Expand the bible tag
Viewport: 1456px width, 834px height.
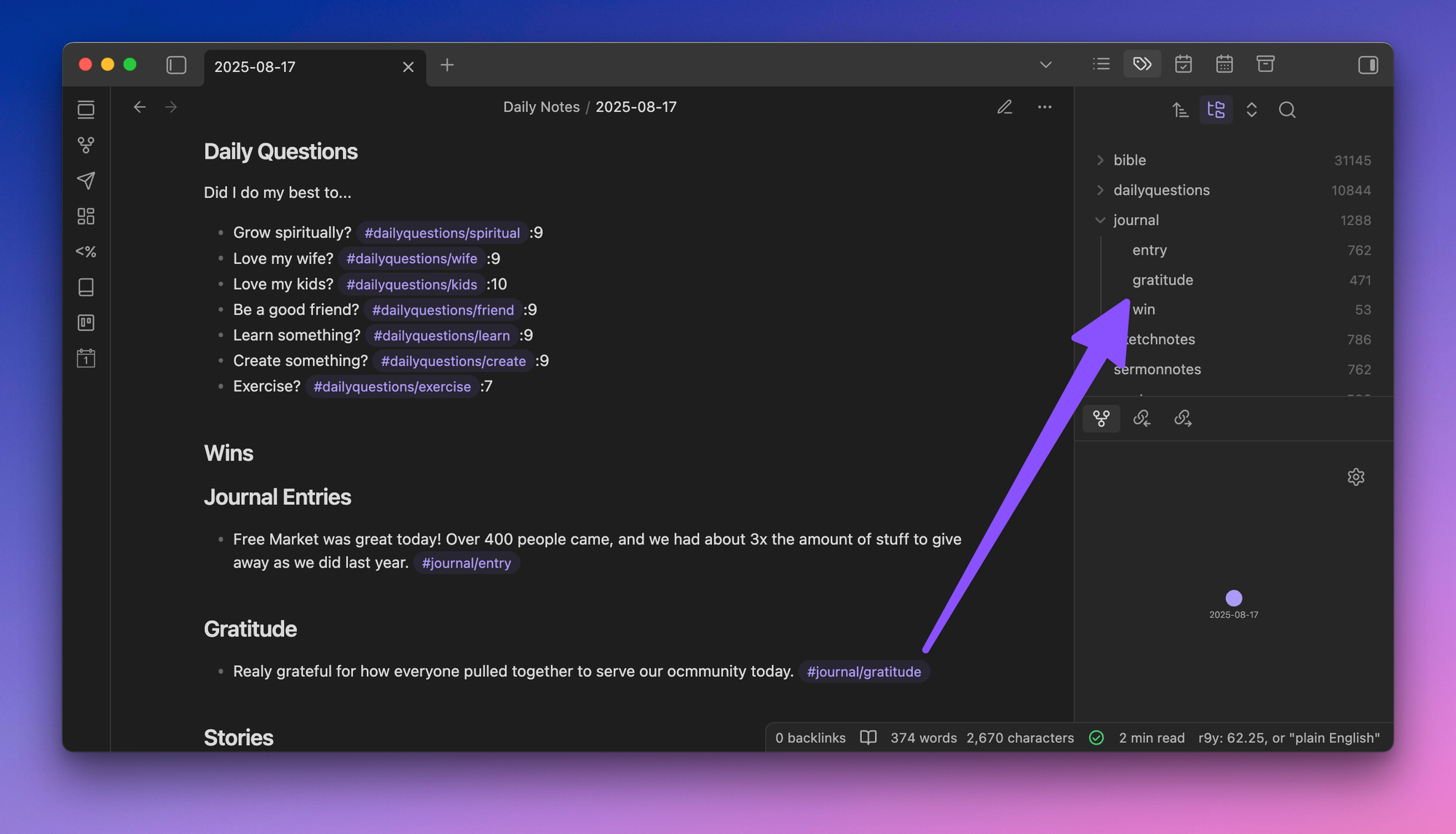pos(1100,160)
